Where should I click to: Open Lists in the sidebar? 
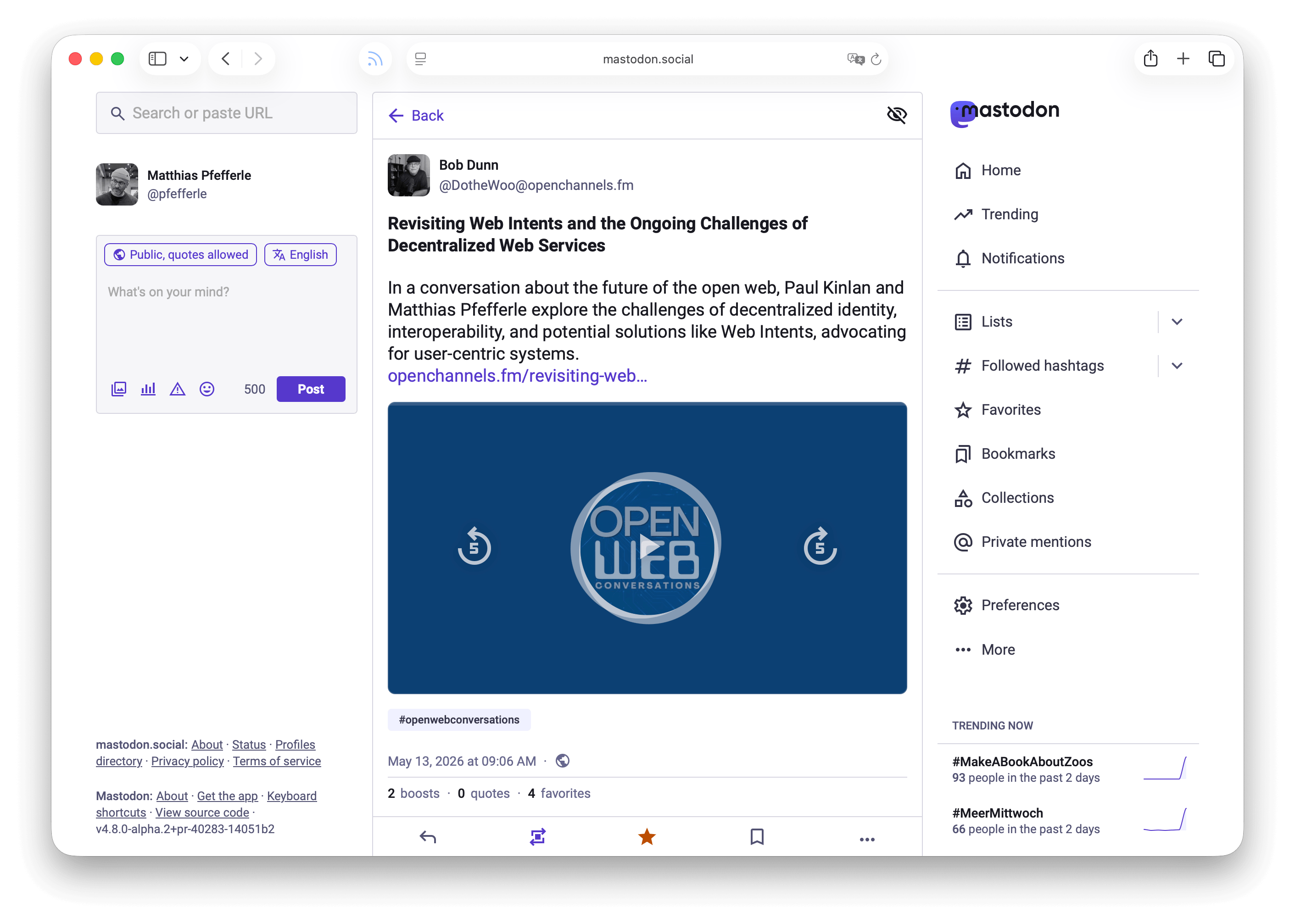(983, 322)
